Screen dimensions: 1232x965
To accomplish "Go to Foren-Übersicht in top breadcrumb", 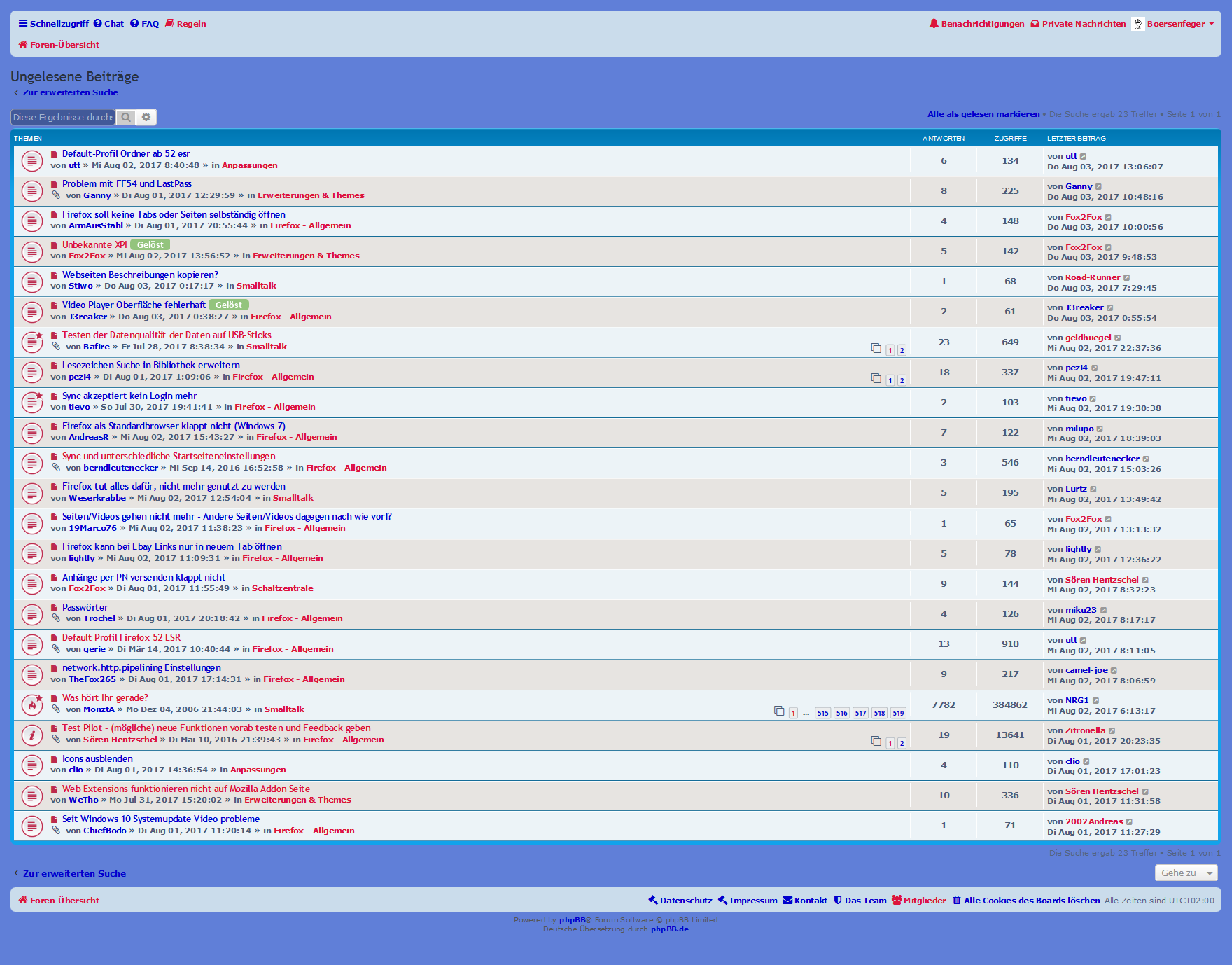I will (x=59, y=45).
